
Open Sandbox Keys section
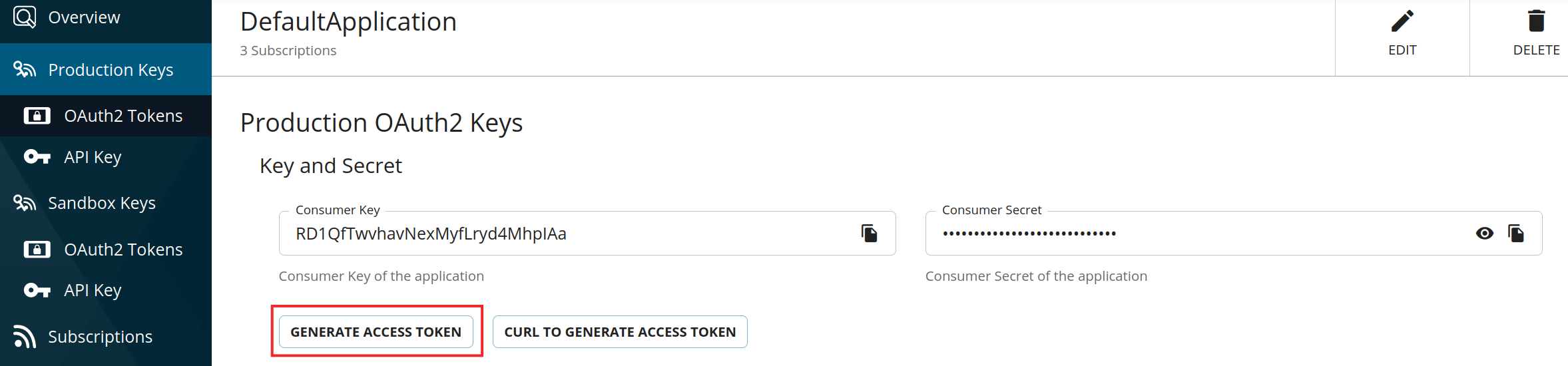[102, 203]
